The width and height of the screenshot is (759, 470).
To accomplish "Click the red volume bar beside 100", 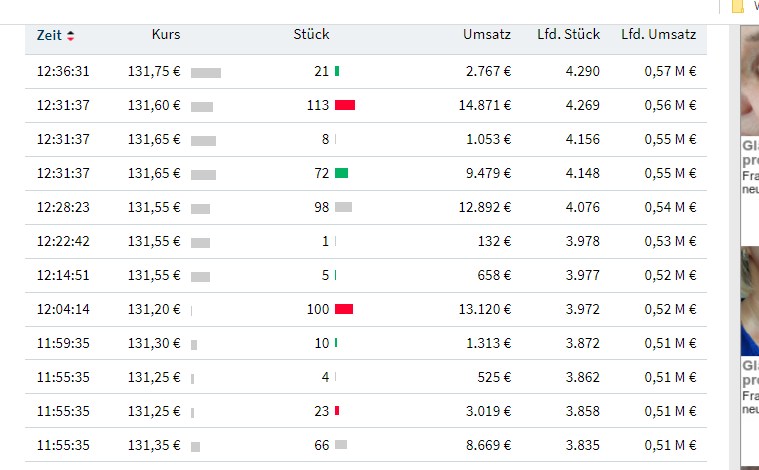I will [344, 309].
